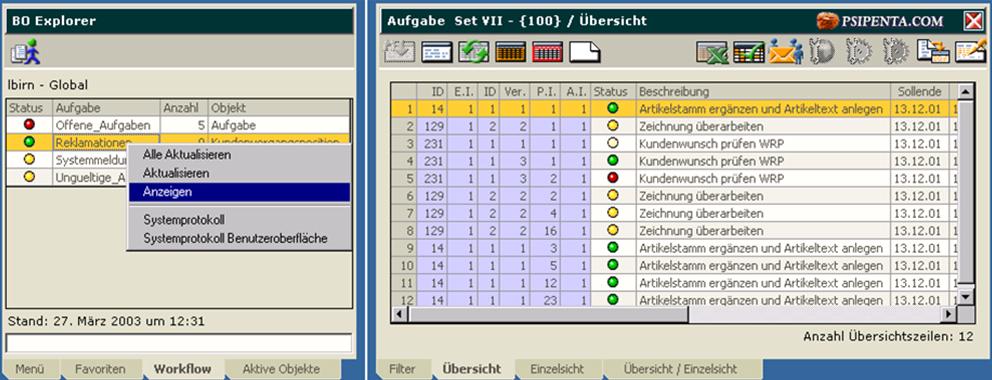Open the 'Übersicht / Einzelsicht' tab
Viewport: 992px width, 380px height.
pyautogui.click(x=680, y=369)
